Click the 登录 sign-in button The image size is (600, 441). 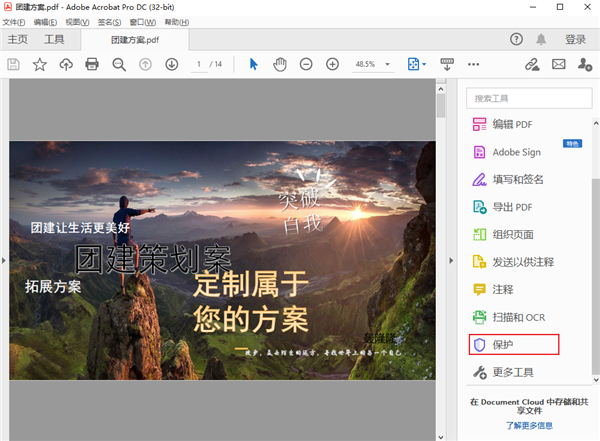tap(575, 40)
